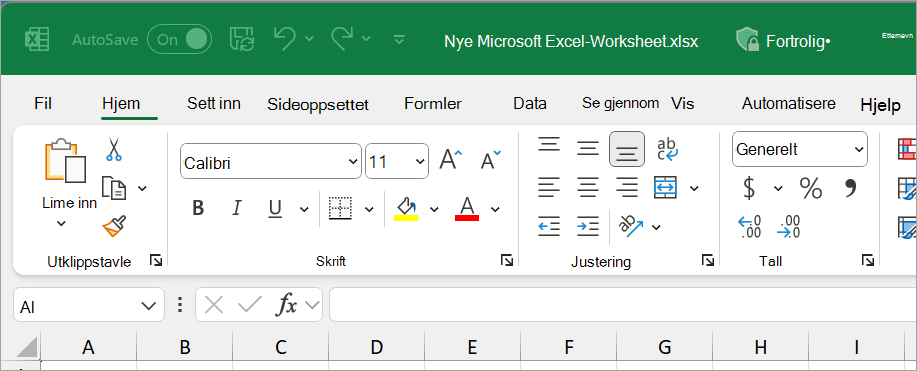The image size is (917, 371).
Task: Open the Hjelp tab
Action: tap(880, 105)
